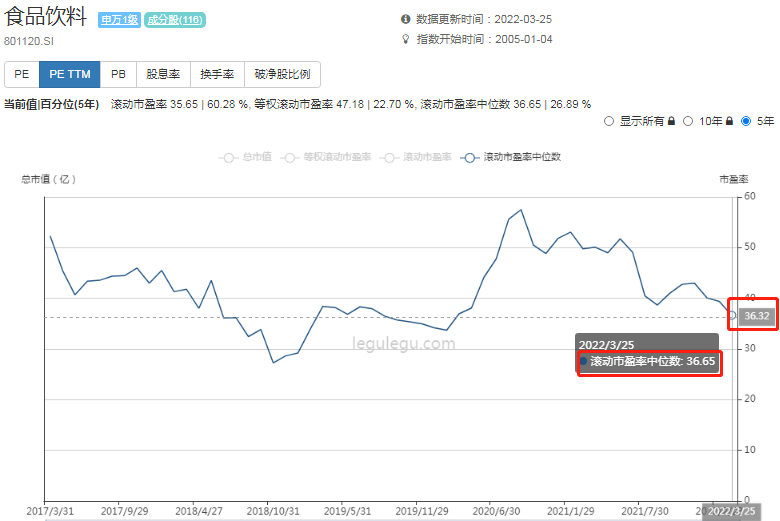Click the lock icon next to 显示所有
780x521 pixels.
coord(671,121)
